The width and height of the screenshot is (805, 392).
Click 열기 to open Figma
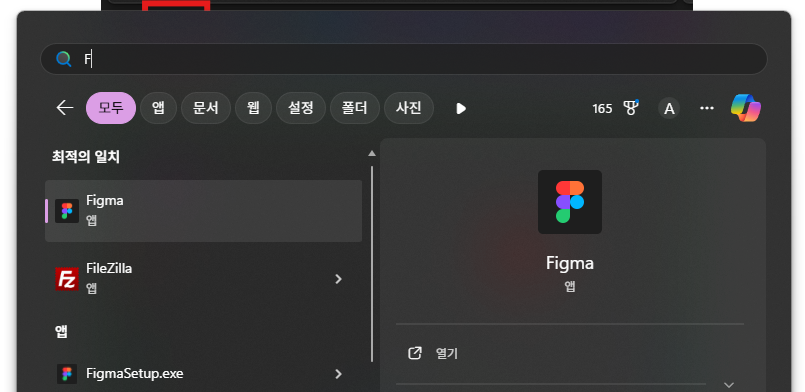447,354
